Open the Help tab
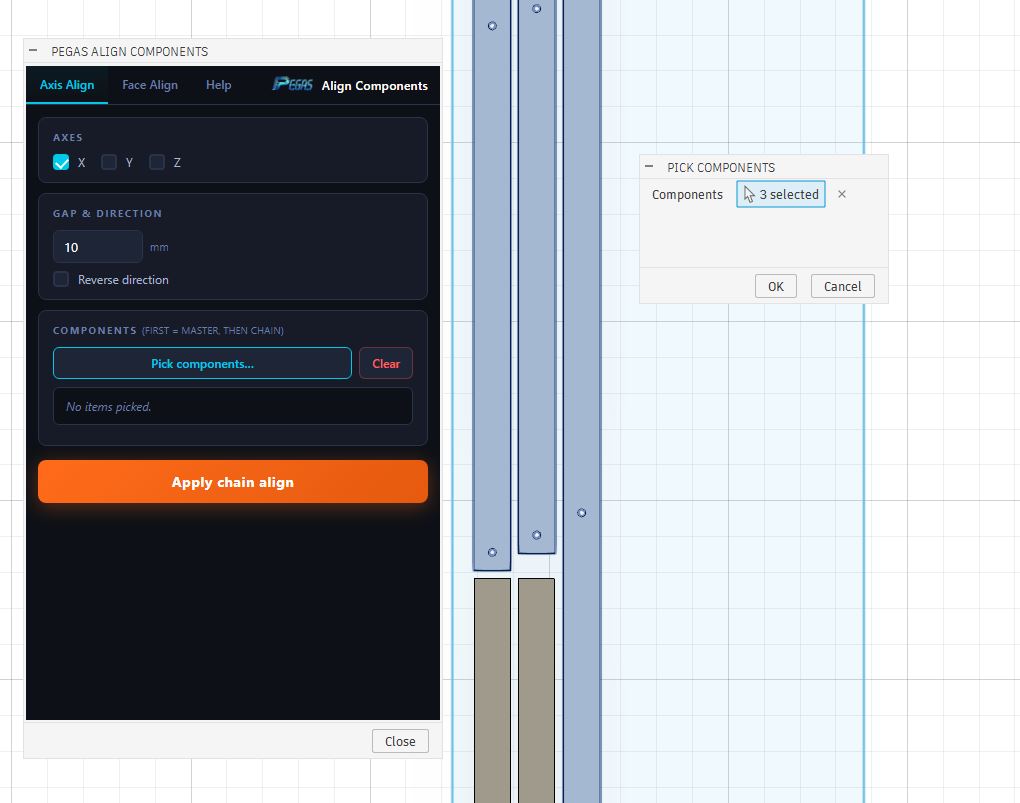Screen dimensions: 1020x803 click(219, 85)
